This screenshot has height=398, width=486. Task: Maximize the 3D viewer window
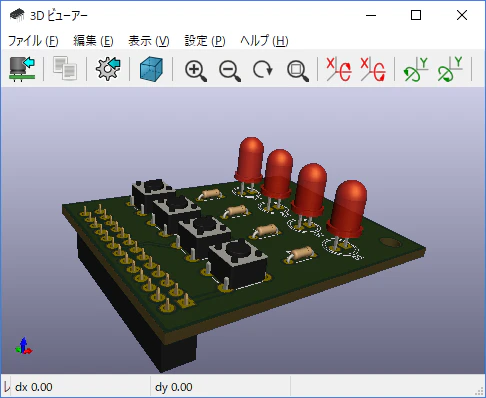click(x=416, y=15)
